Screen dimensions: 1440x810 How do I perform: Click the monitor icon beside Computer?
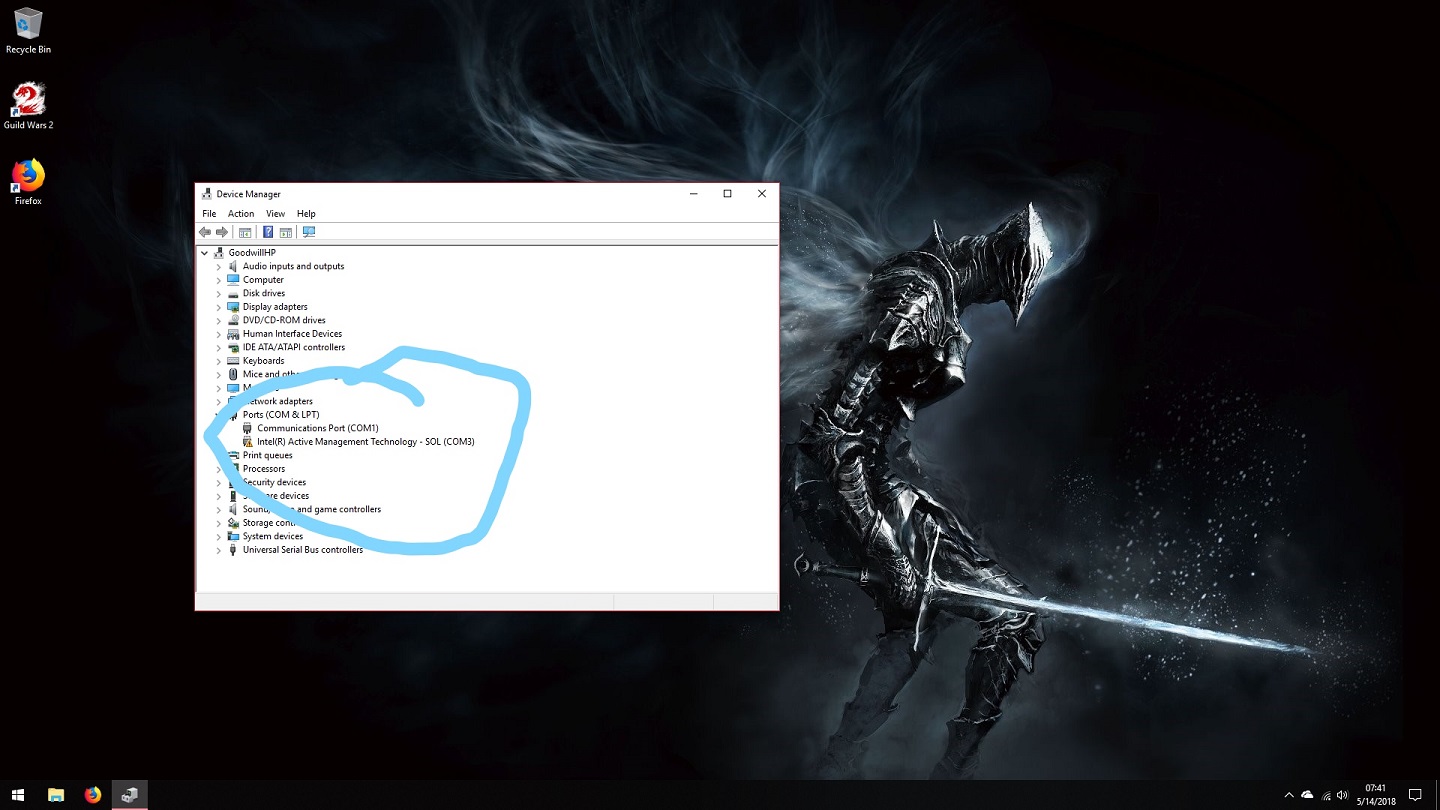(233, 280)
